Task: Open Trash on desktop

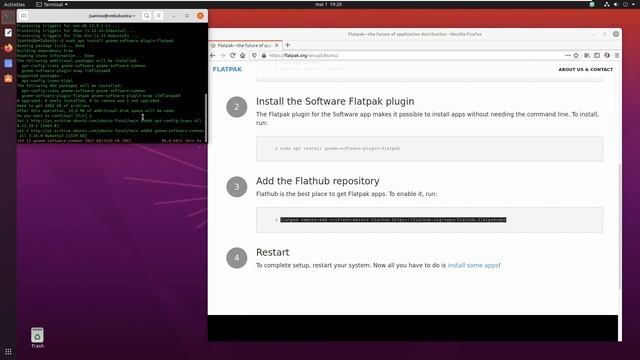Action: [x=37, y=338]
